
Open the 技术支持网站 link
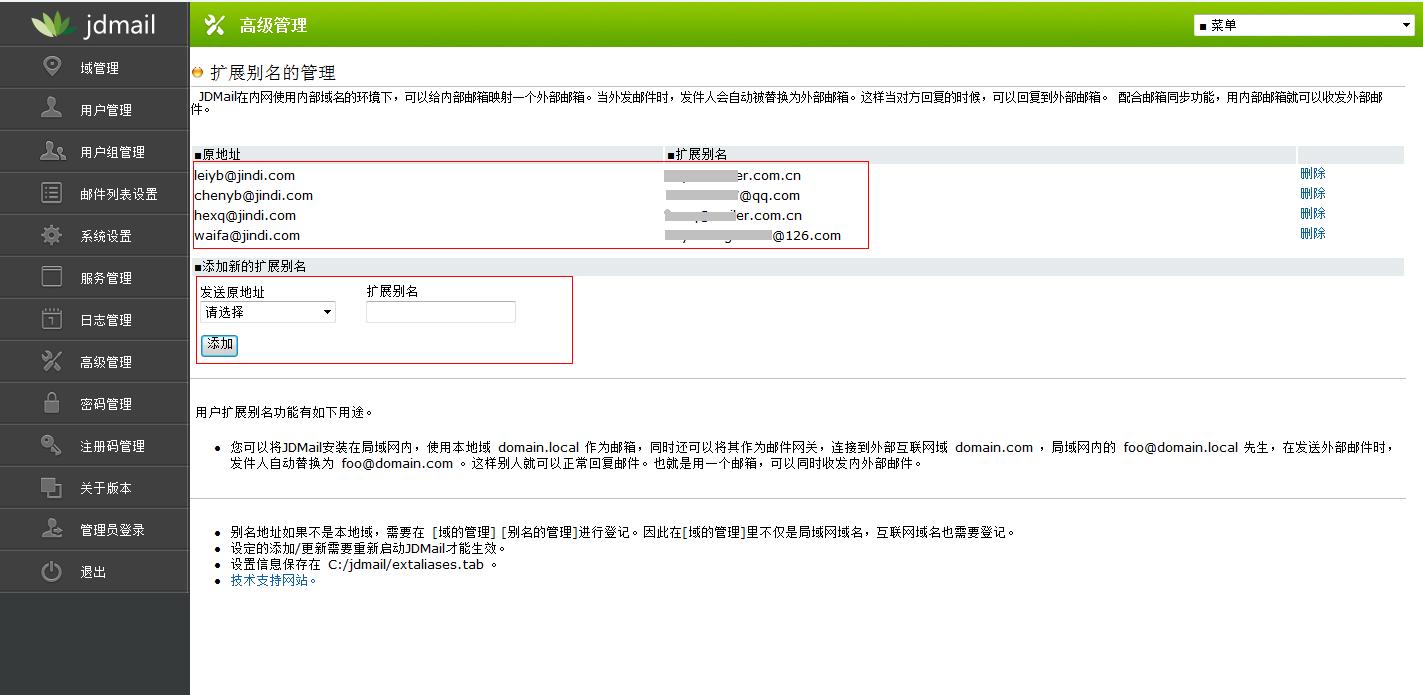point(273,580)
